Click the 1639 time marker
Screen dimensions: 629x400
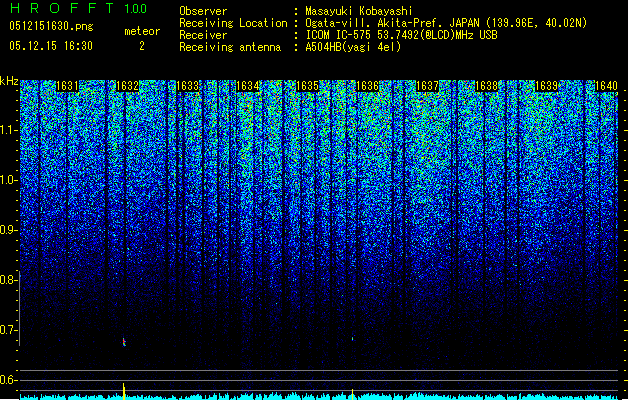(x=547, y=86)
